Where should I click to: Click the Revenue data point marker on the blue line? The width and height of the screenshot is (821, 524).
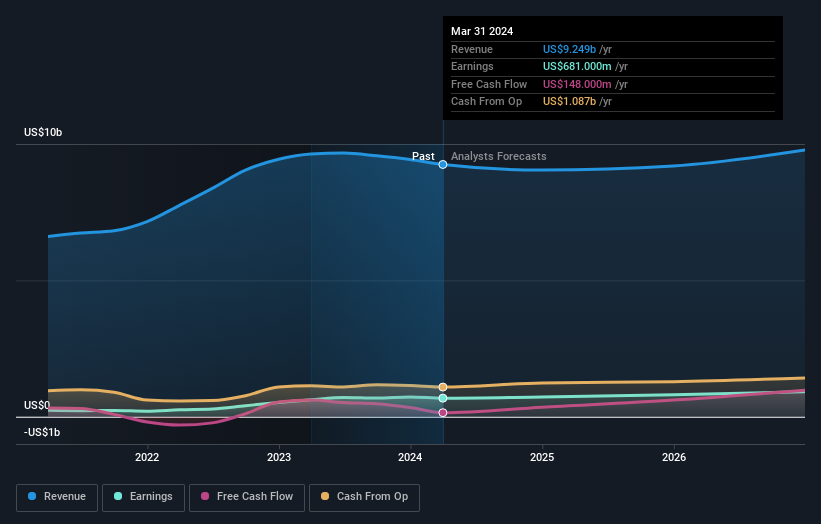coord(443,164)
